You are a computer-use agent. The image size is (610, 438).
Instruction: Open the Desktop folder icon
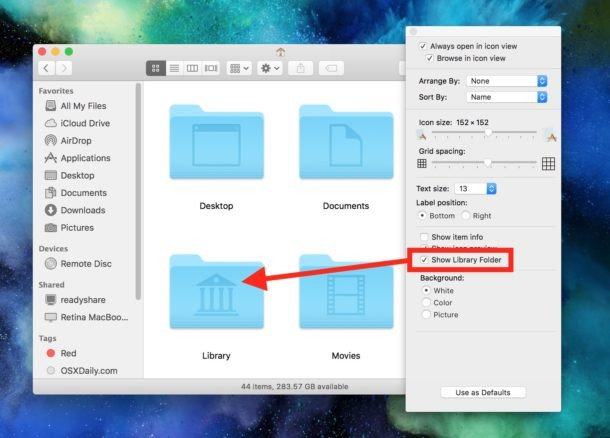tap(215, 145)
